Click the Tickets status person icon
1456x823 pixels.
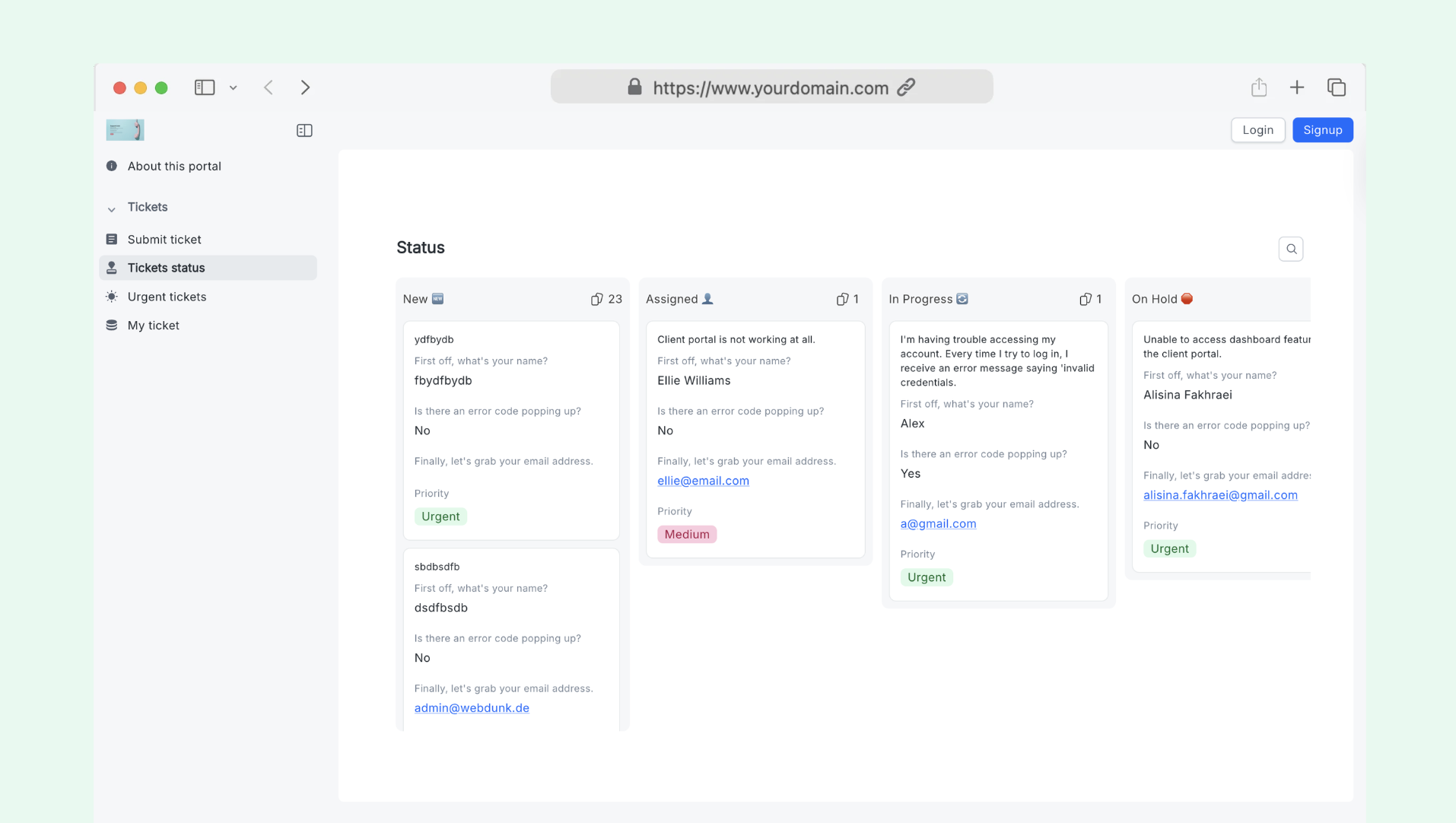(112, 268)
